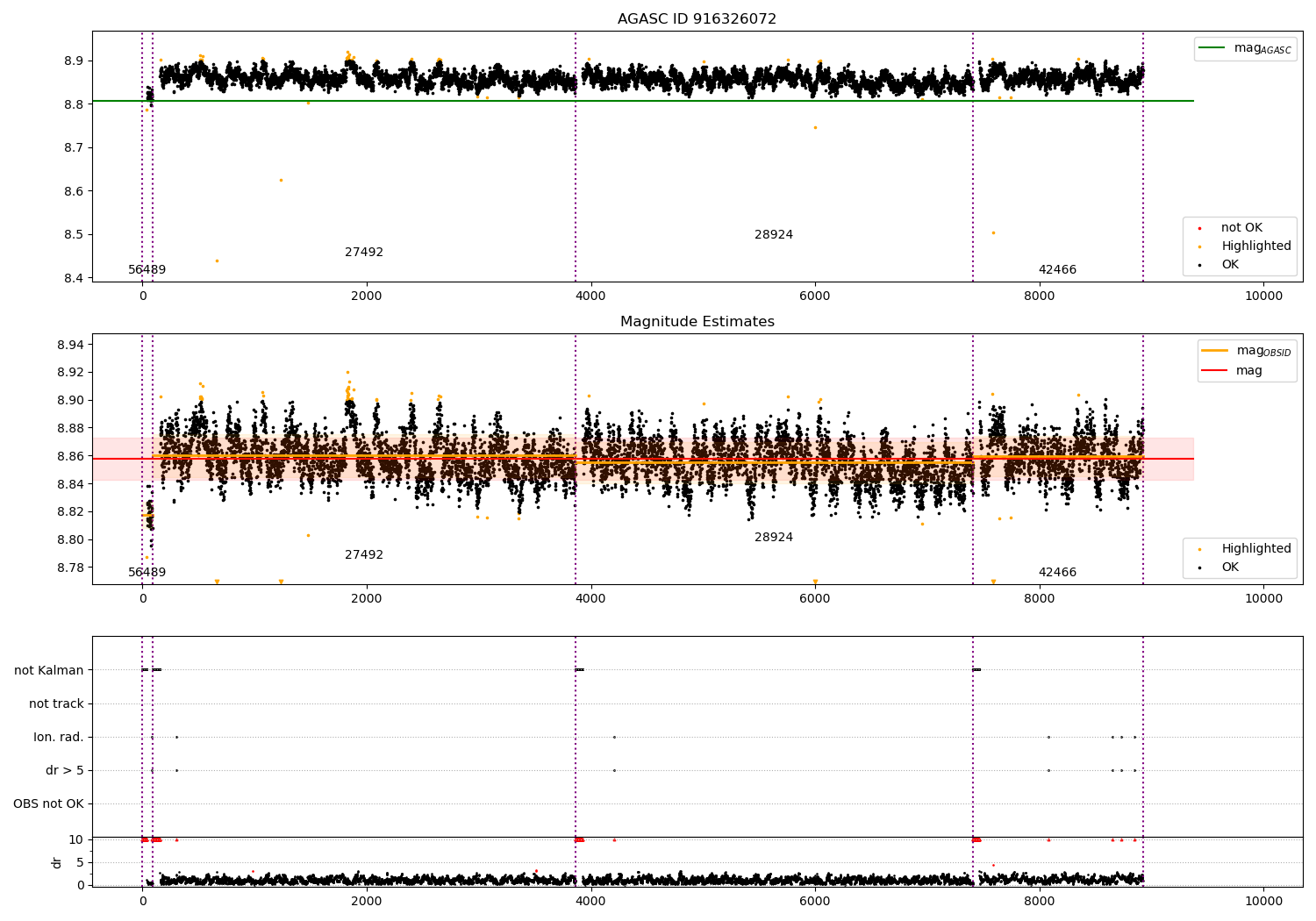Click obsid label 56489 in Magnitude Estimates plot
Screen dimensions: 1316x921
click(x=147, y=572)
